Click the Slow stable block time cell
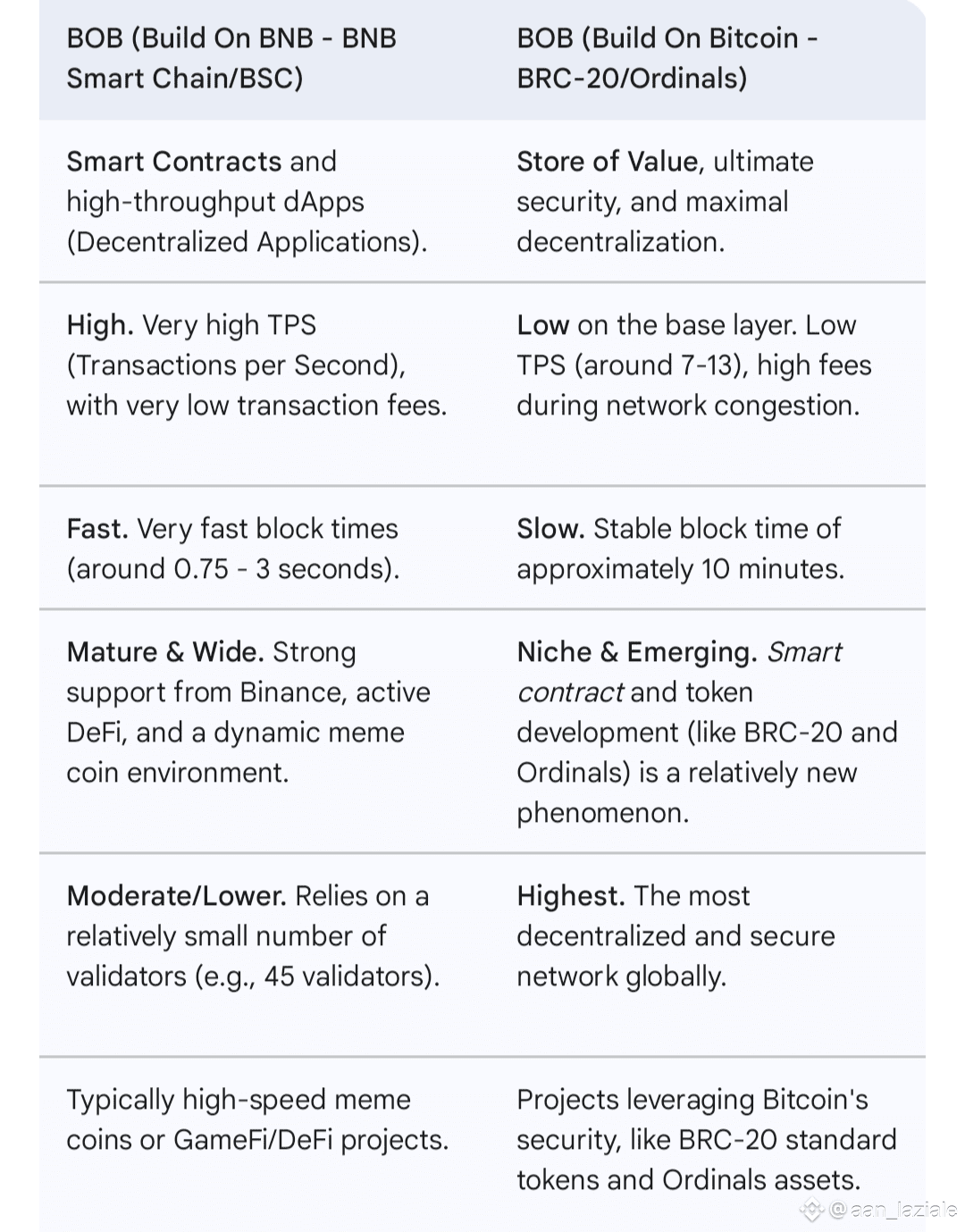The width and height of the screenshot is (965, 1232). (680, 548)
